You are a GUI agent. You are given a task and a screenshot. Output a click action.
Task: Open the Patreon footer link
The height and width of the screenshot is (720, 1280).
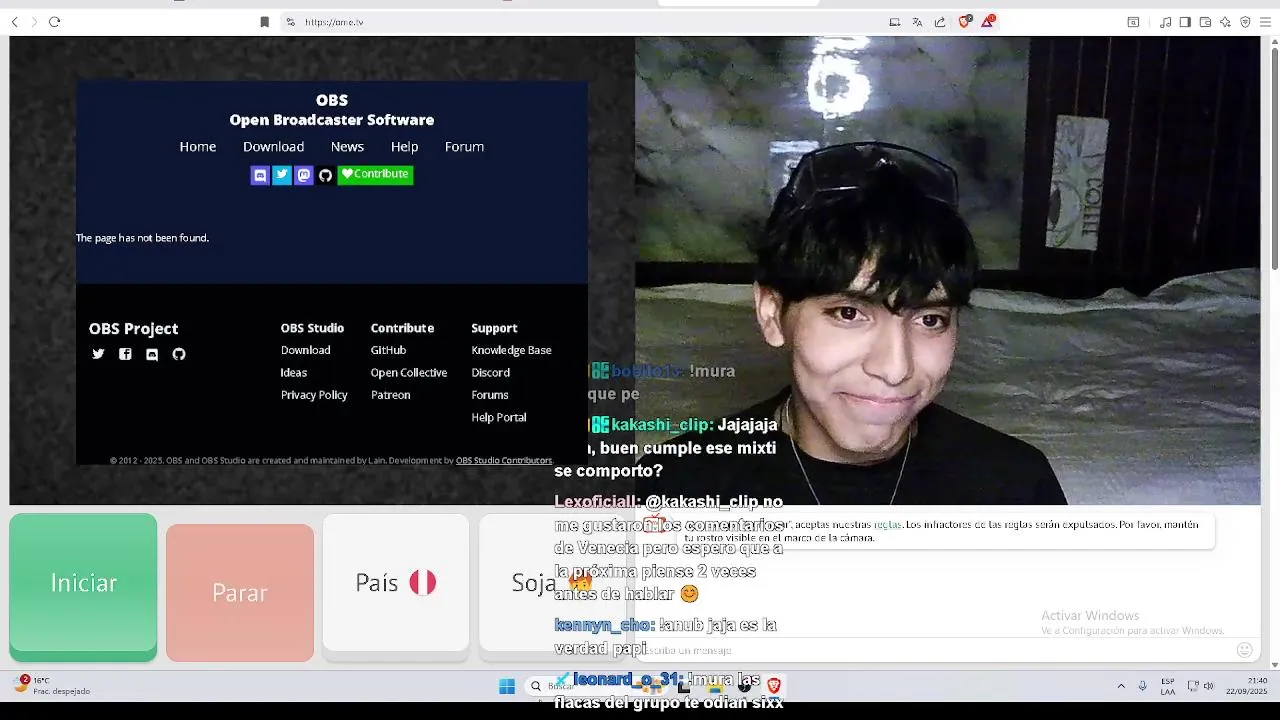click(x=390, y=395)
